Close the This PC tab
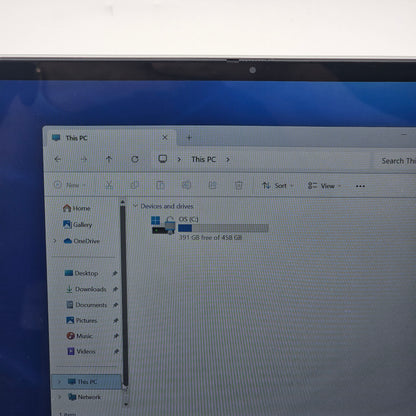This screenshot has width=416, height=416. pos(165,137)
